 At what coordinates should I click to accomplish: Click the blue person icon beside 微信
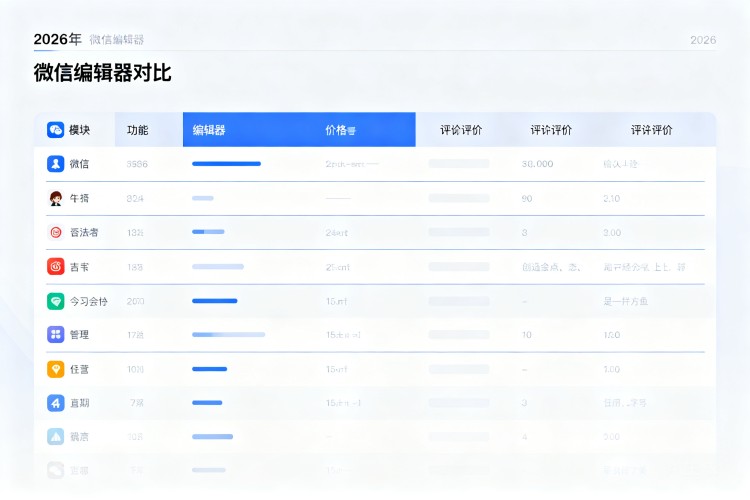tap(55, 164)
